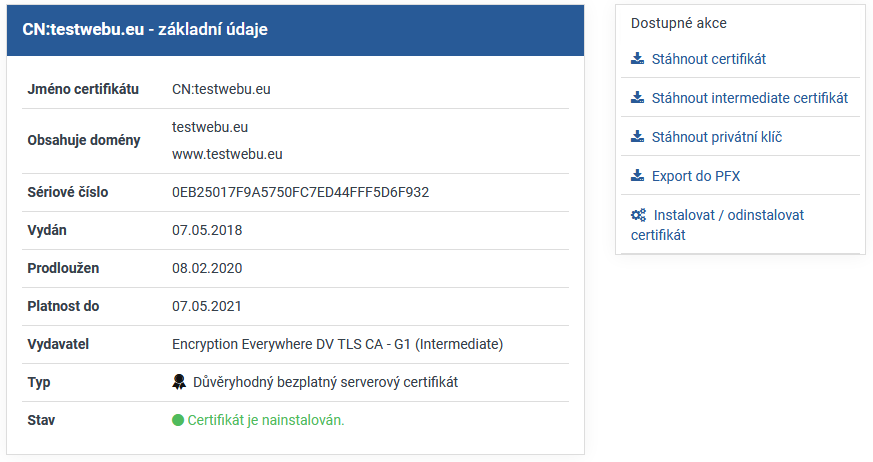The image size is (873, 462).
Task: Click the testwebu.eu domain entry
Action: pyautogui.click(x=210, y=127)
